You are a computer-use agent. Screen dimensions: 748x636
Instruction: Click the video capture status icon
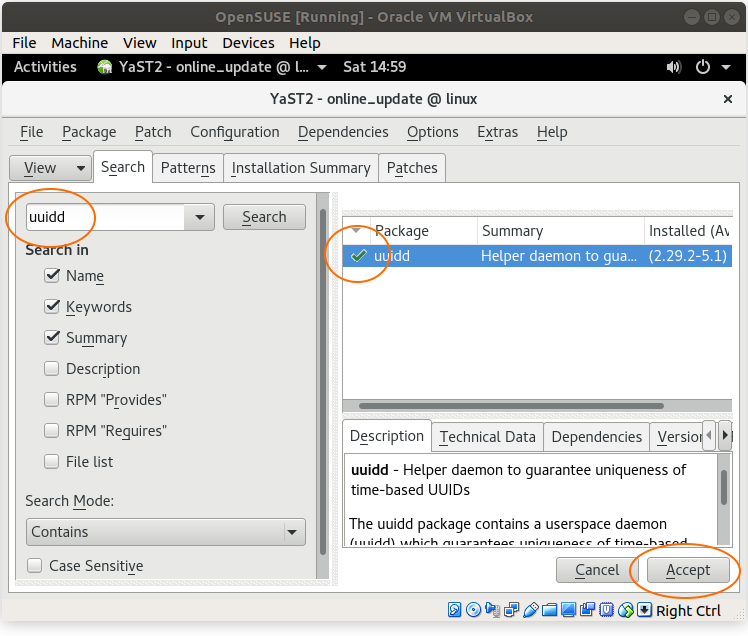(588, 610)
